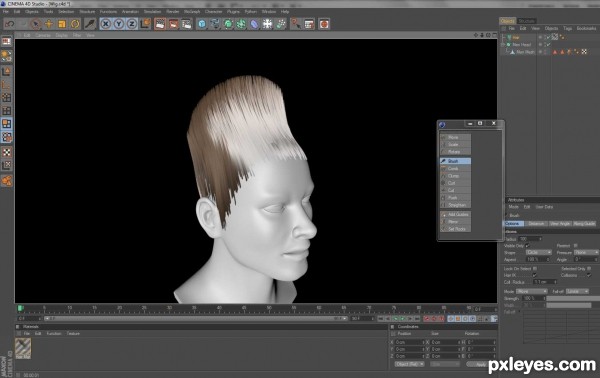Click the red-orange circle icon at toolbar end
Viewport: 600px width, 378px height.
click(324, 24)
